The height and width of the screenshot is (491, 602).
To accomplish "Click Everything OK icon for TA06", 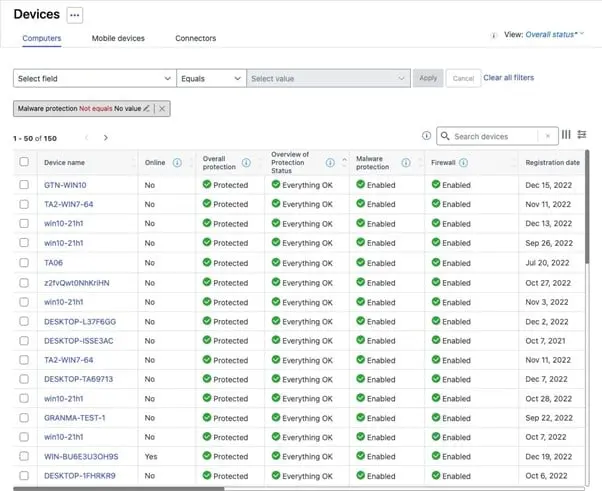I will pos(276,262).
